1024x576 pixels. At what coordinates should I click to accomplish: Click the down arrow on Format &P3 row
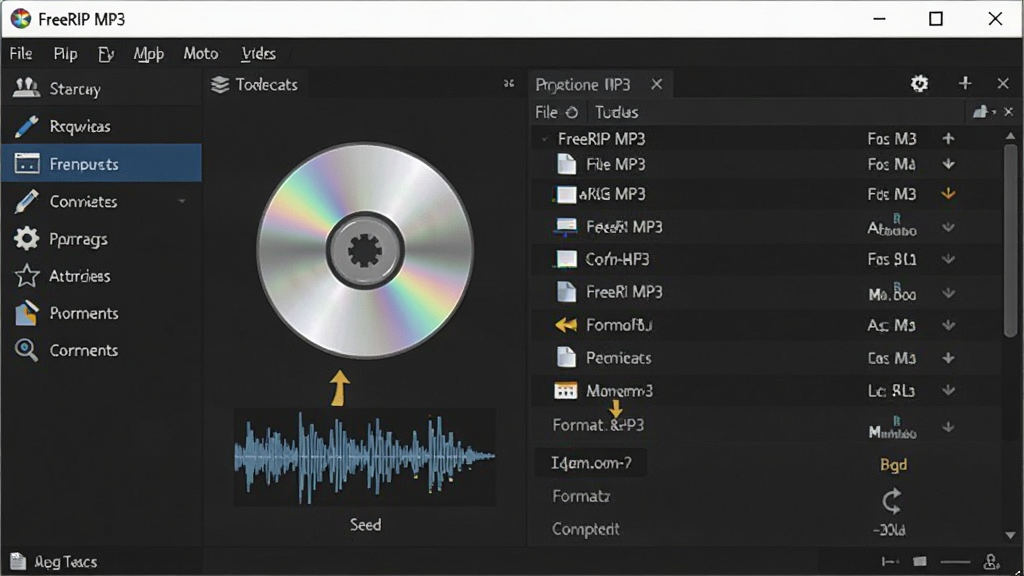[948, 428]
